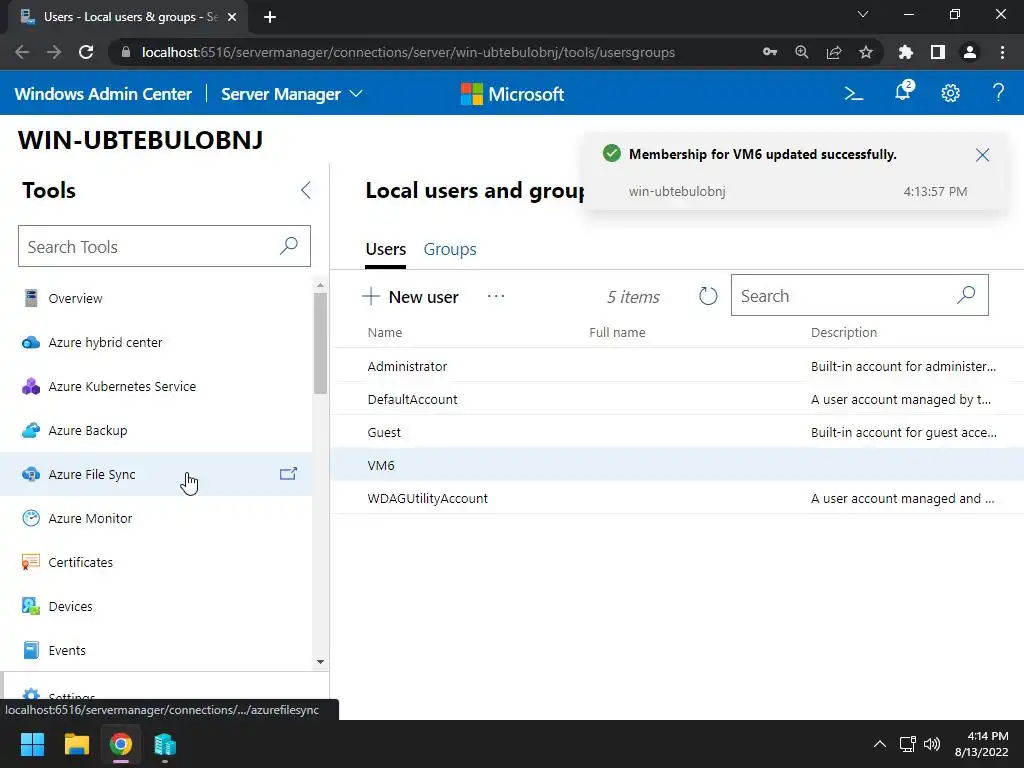Click the users search magnifier icon
Screen dimensions: 1024x768
click(966, 295)
